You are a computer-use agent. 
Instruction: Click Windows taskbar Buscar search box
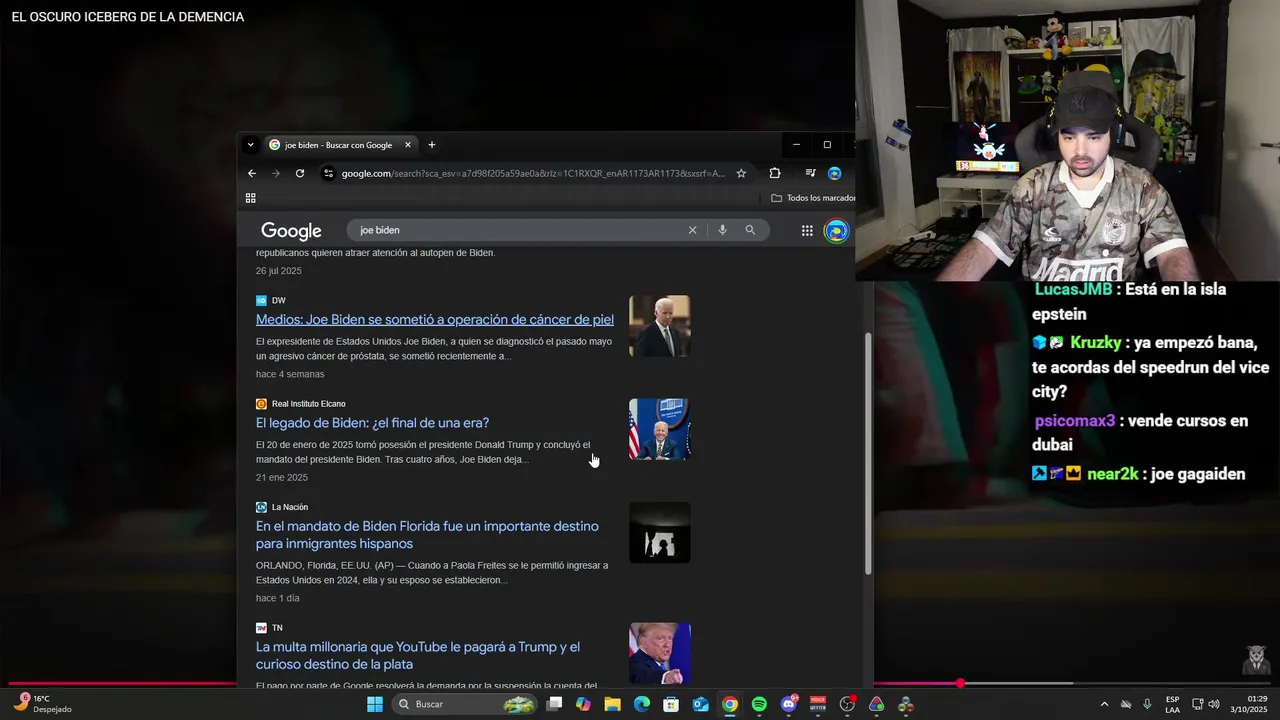pyautogui.click(x=464, y=704)
